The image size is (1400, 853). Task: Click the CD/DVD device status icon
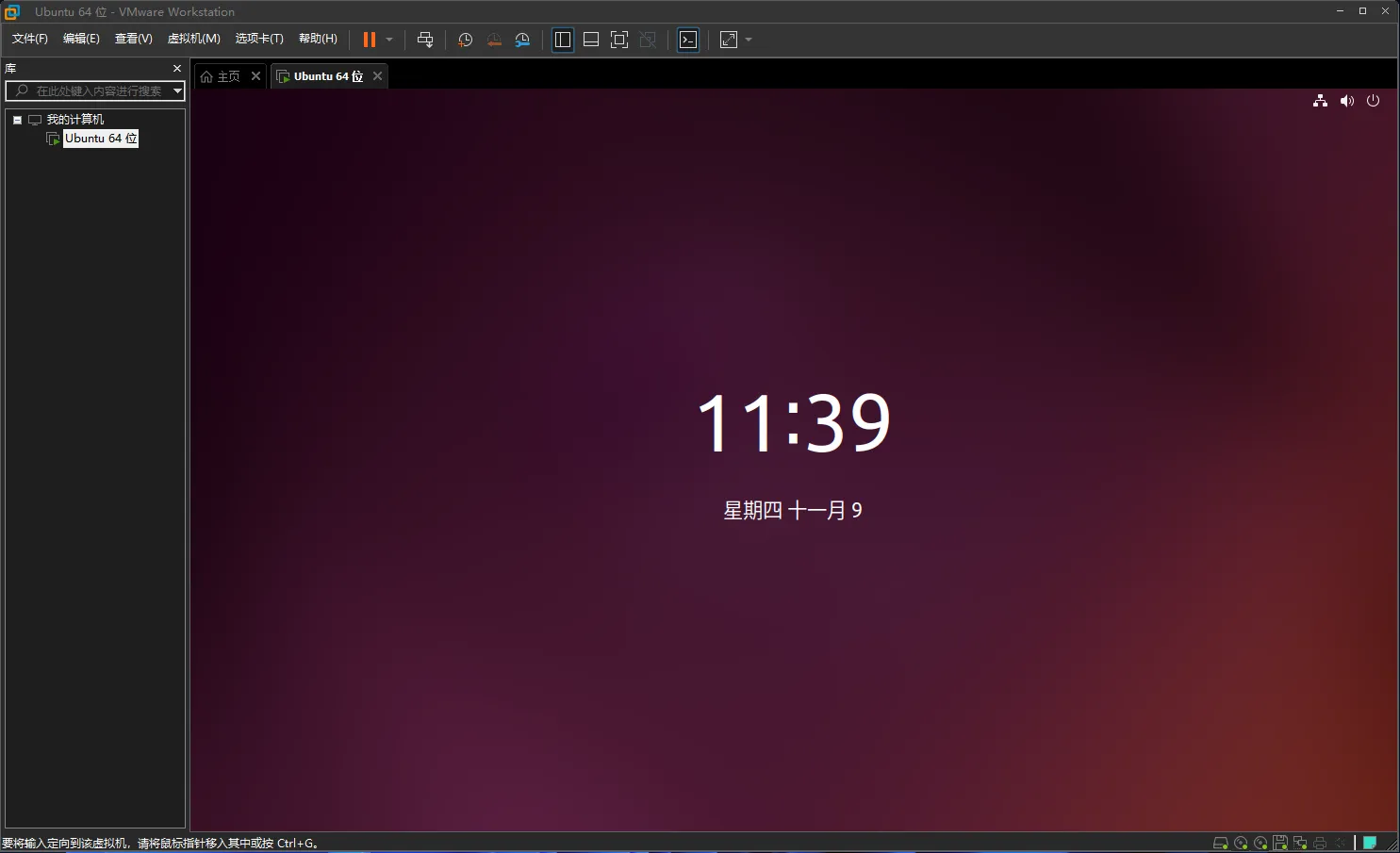[1241, 843]
